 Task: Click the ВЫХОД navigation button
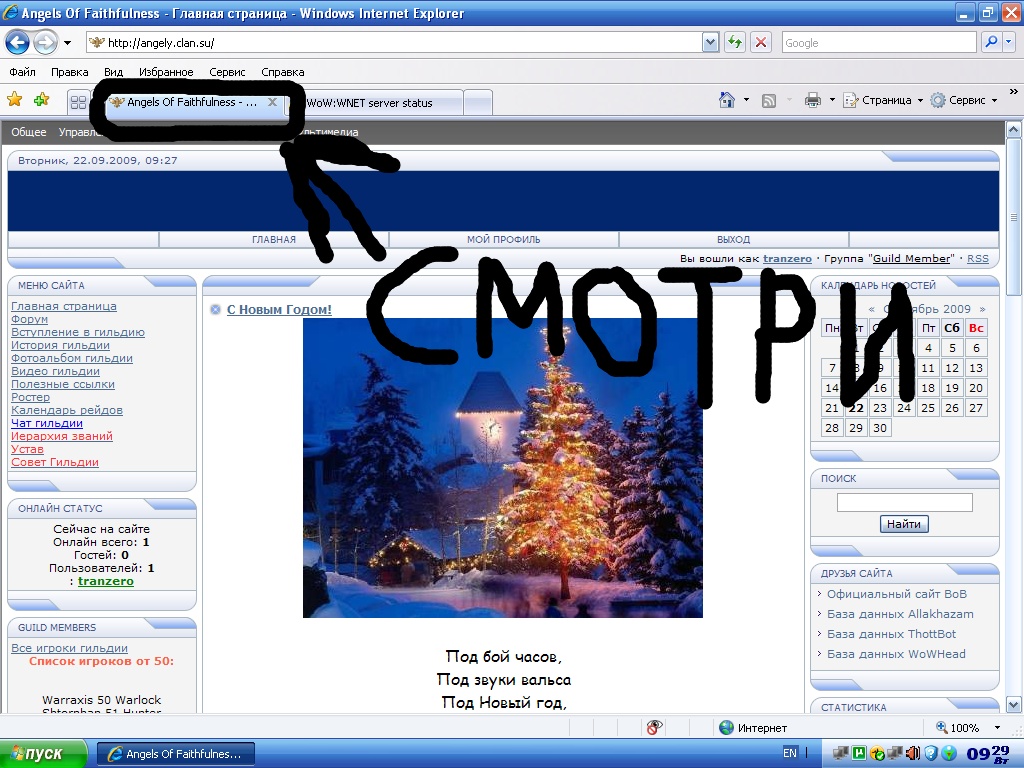(x=733, y=240)
